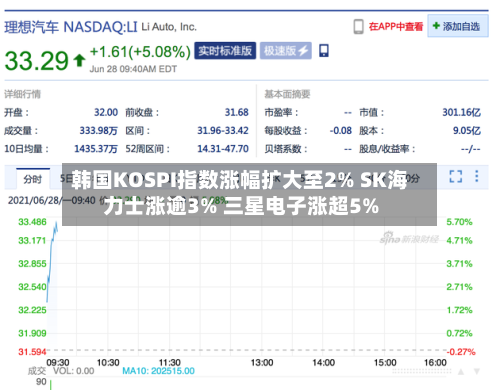Switch to the 极速版 mode

point(286,51)
